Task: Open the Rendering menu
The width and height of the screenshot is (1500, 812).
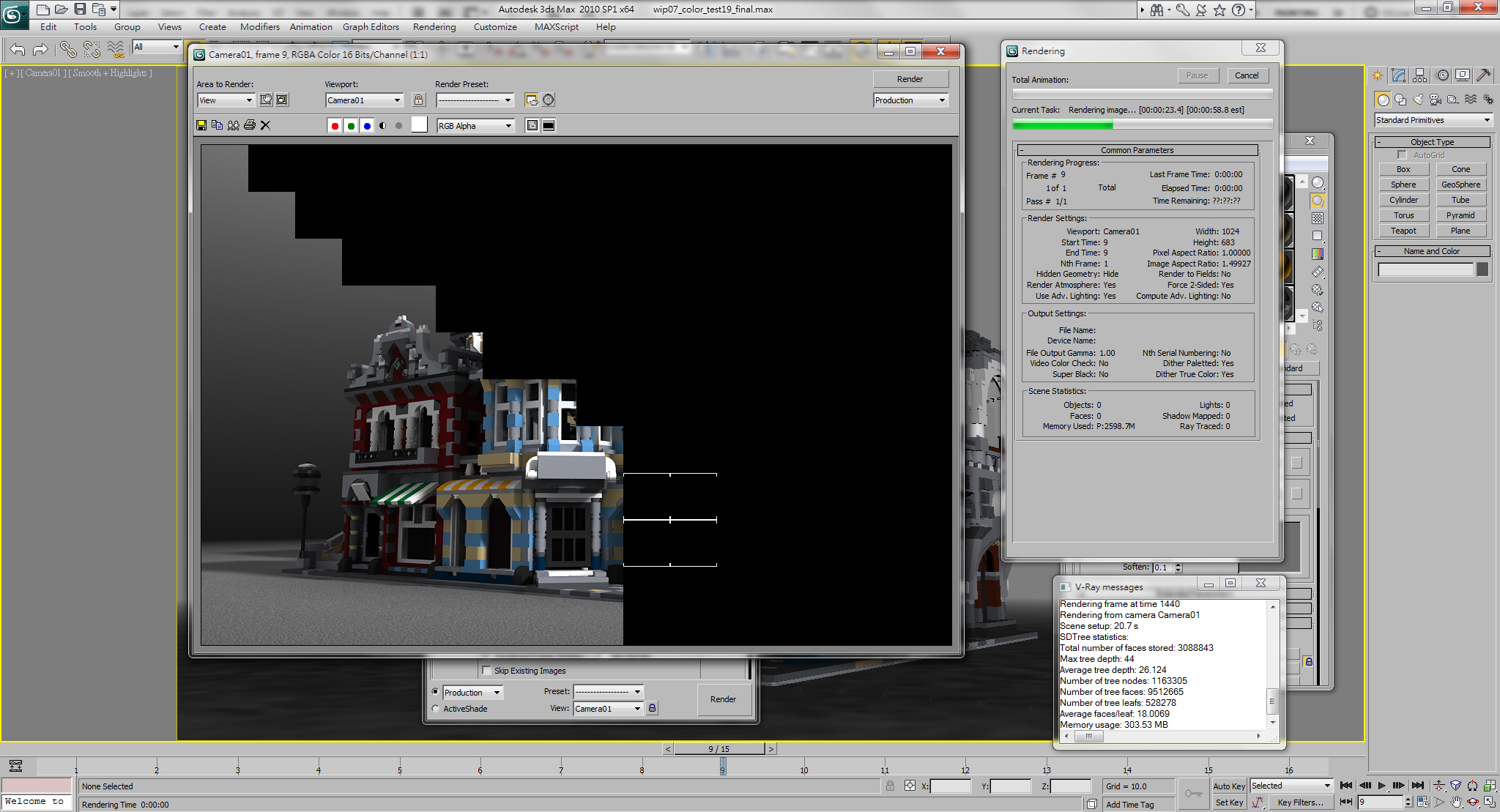Action: click(434, 26)
